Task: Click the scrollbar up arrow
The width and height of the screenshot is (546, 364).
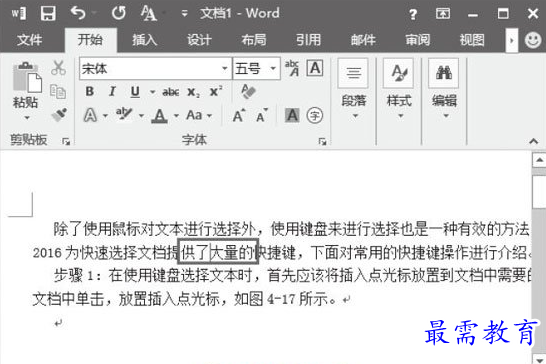Action: coord(539,160)
